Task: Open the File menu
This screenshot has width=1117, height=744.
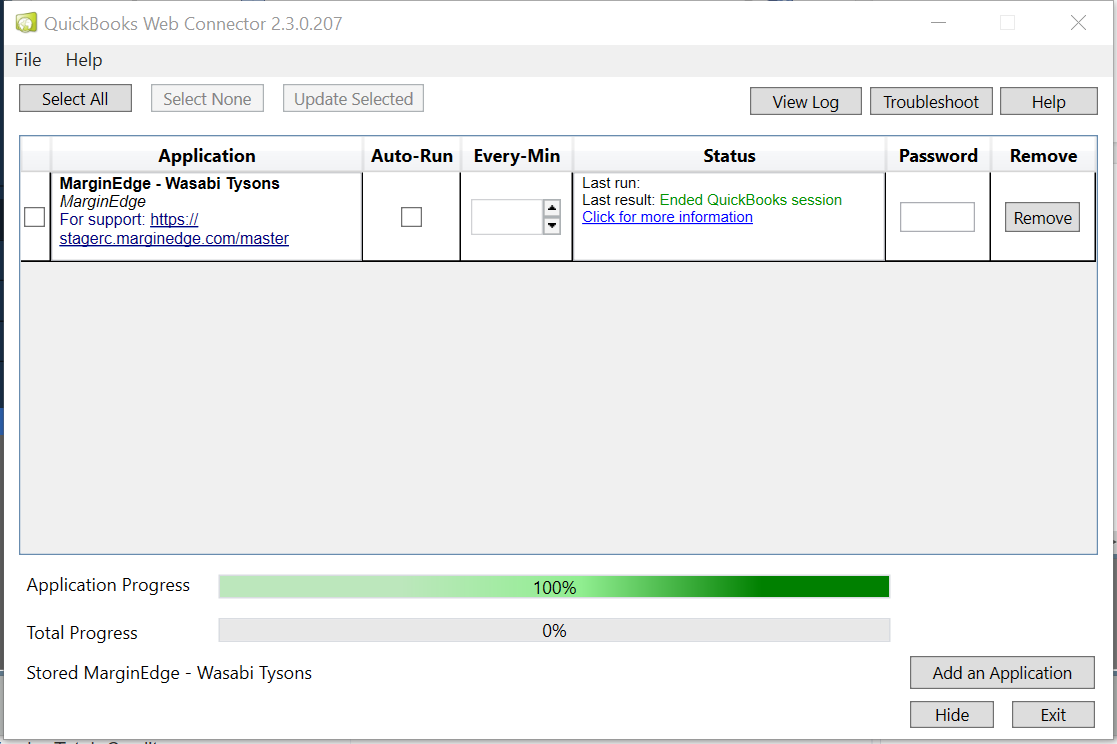Action: click(28, 60)
